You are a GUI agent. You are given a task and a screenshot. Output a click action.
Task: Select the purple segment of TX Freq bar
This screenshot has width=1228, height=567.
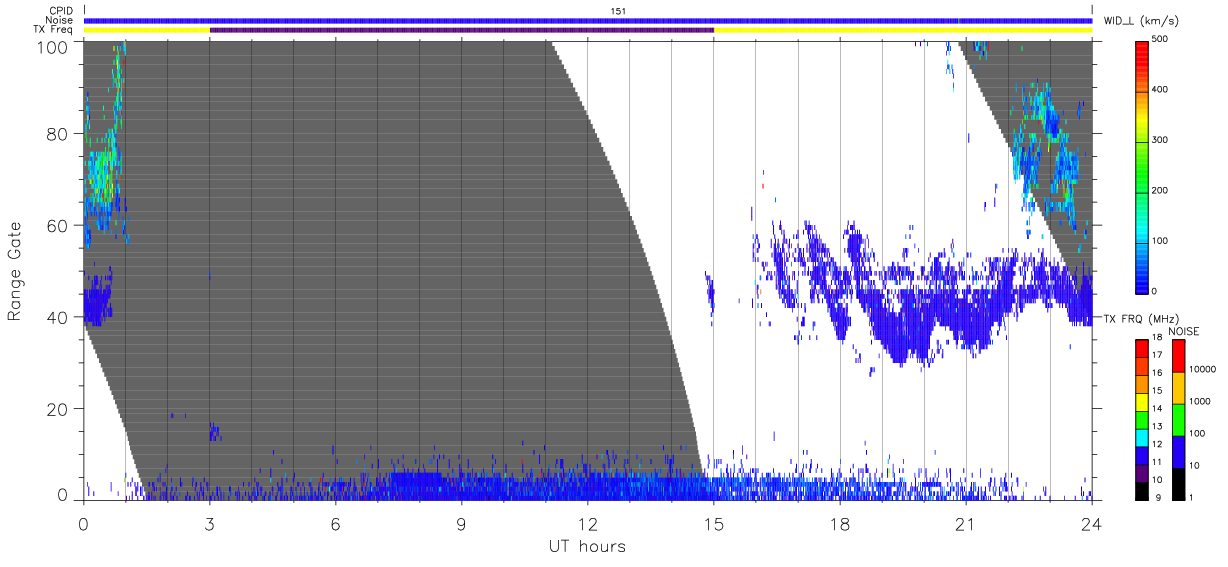pyautogui.click(x=461, y=30)
